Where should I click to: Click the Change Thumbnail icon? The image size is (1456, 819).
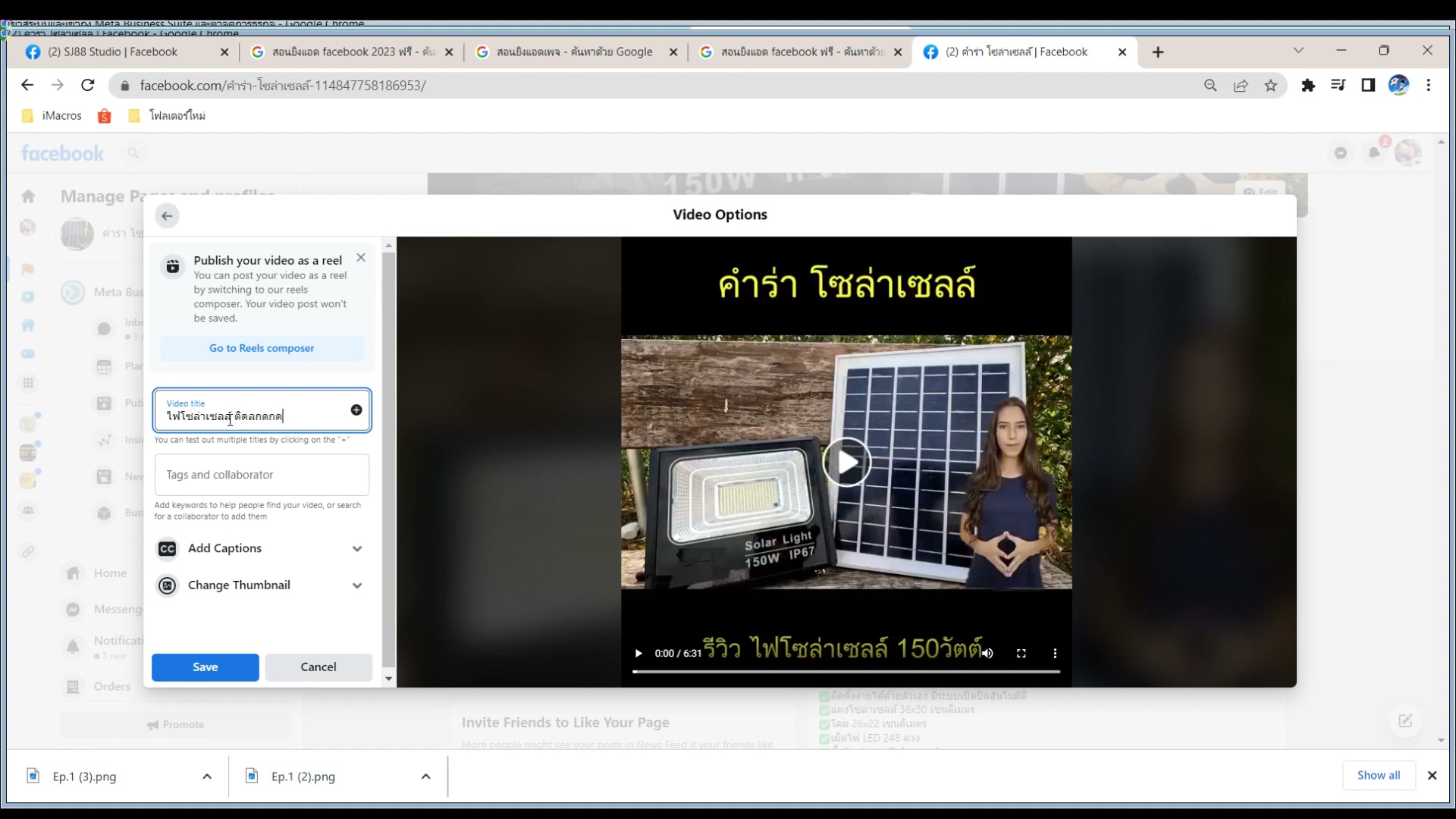pos(168,585)
